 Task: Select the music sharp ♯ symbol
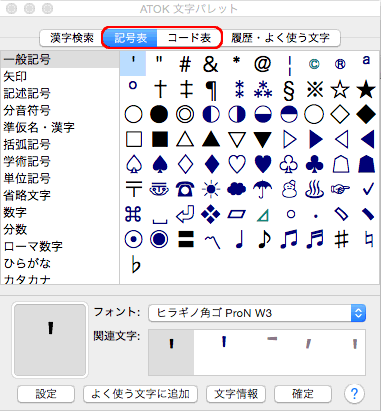point(341,239)
